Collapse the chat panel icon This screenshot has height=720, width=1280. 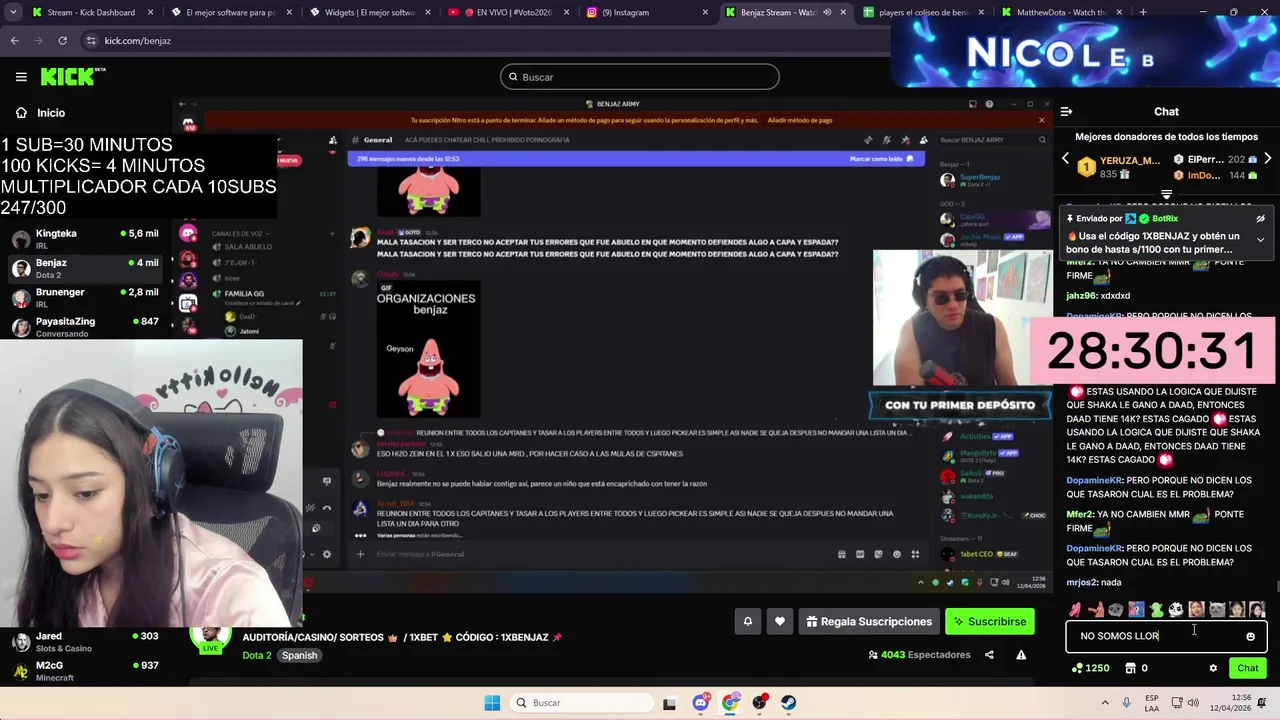click(1066, 112)
